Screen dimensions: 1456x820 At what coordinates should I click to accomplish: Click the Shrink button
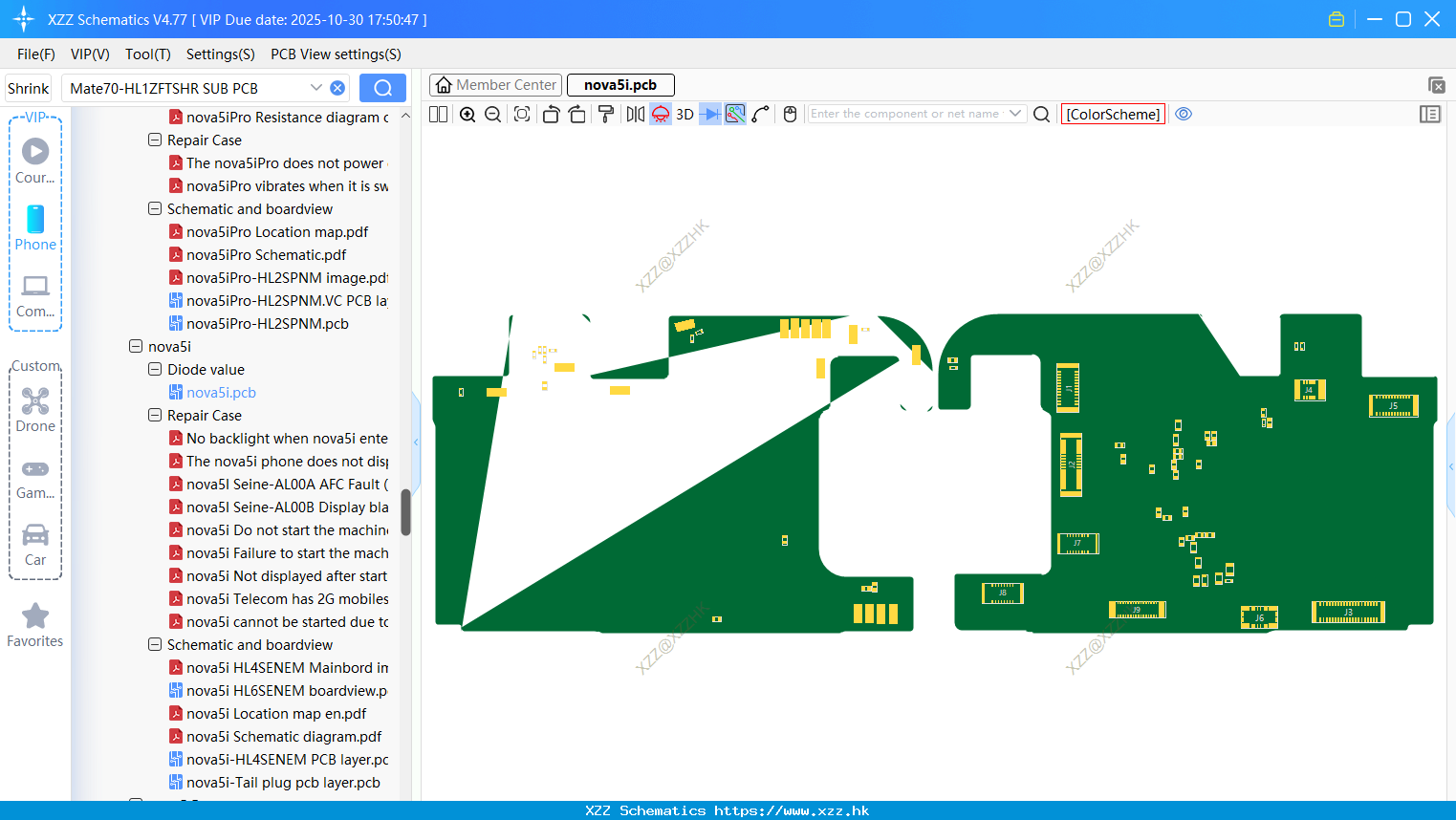coord(28,88)
